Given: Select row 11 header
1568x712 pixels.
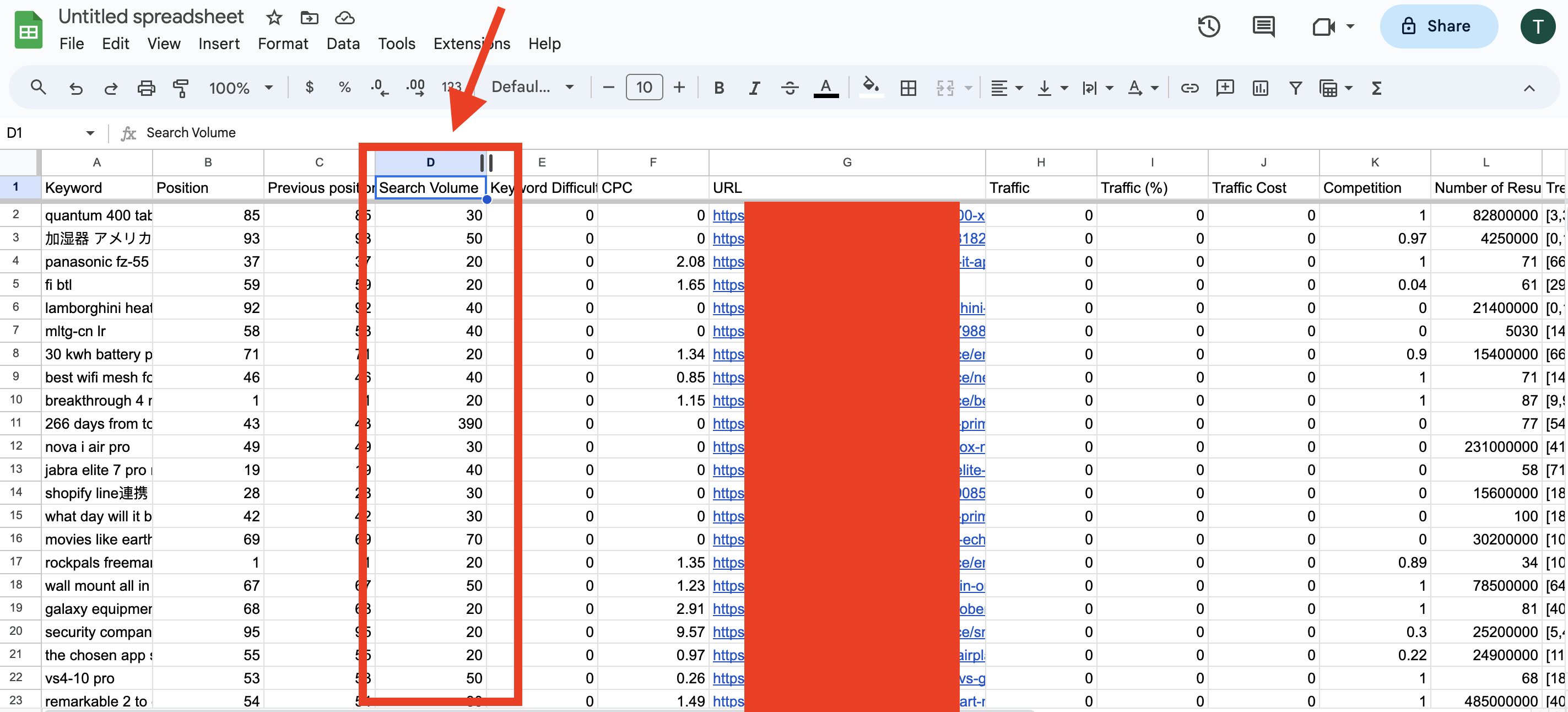Looking at the screenshot, I should point(16,423).
